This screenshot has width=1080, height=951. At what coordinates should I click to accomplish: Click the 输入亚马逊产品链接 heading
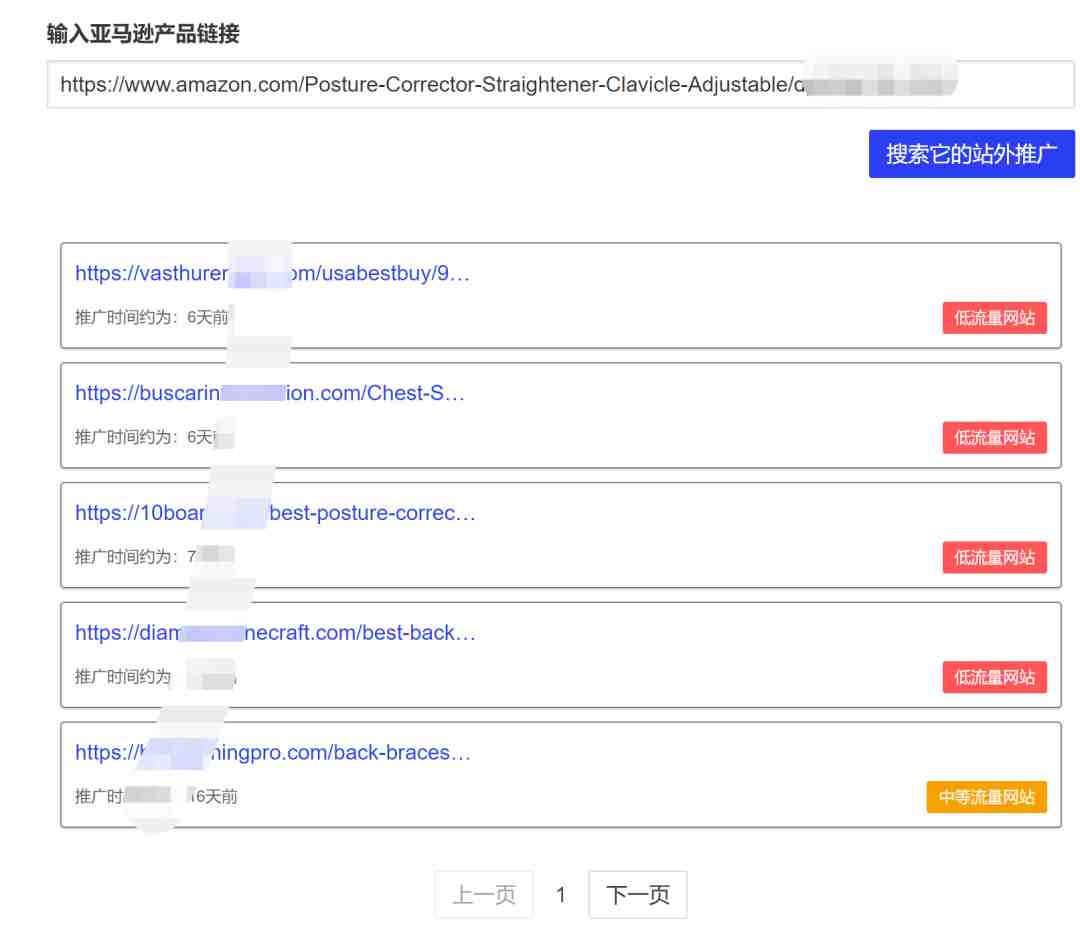tap(143, 33)
